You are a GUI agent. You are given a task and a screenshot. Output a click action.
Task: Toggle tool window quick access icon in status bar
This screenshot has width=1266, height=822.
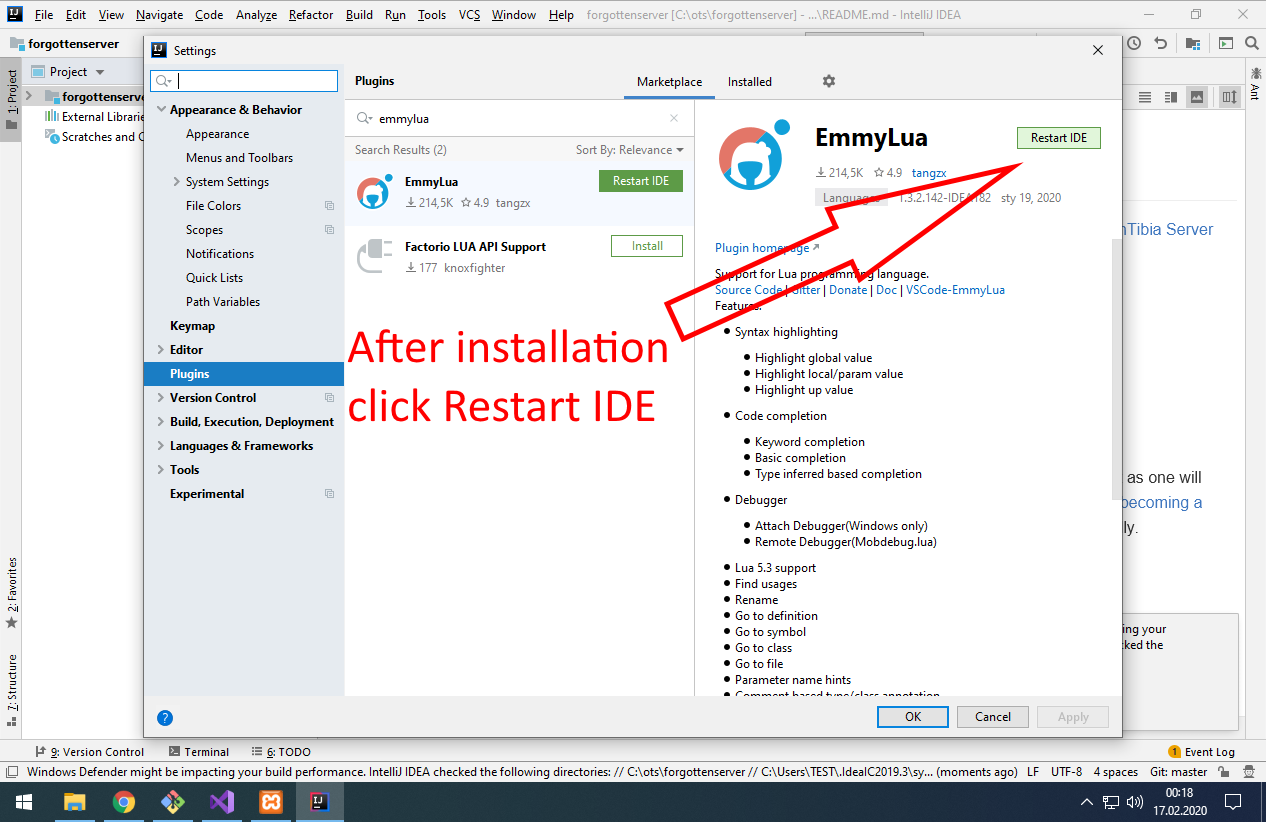point(11,772)
